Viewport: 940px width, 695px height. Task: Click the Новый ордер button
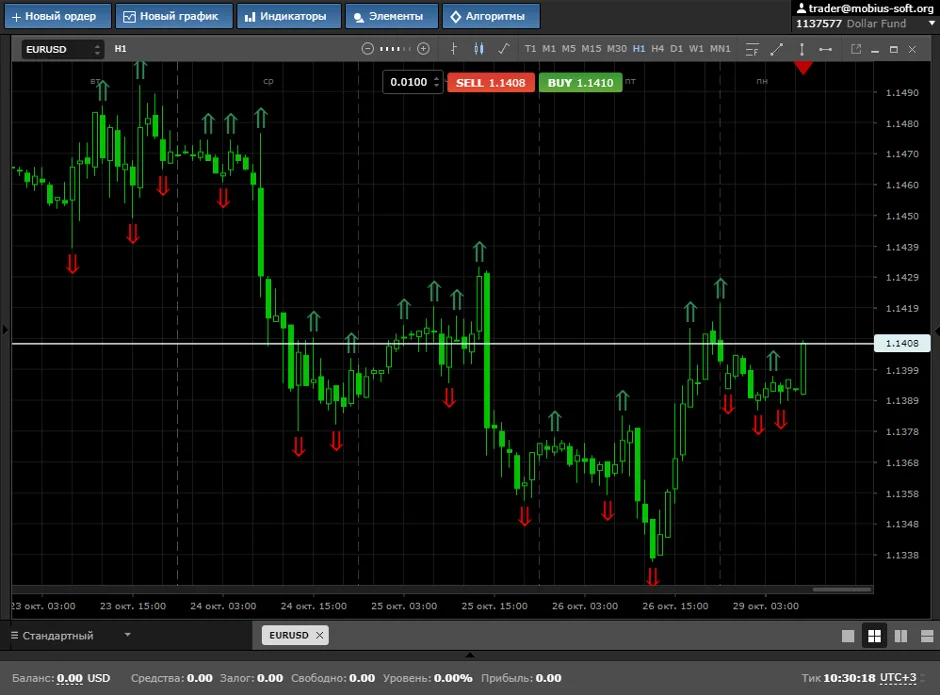click(58, 16)
